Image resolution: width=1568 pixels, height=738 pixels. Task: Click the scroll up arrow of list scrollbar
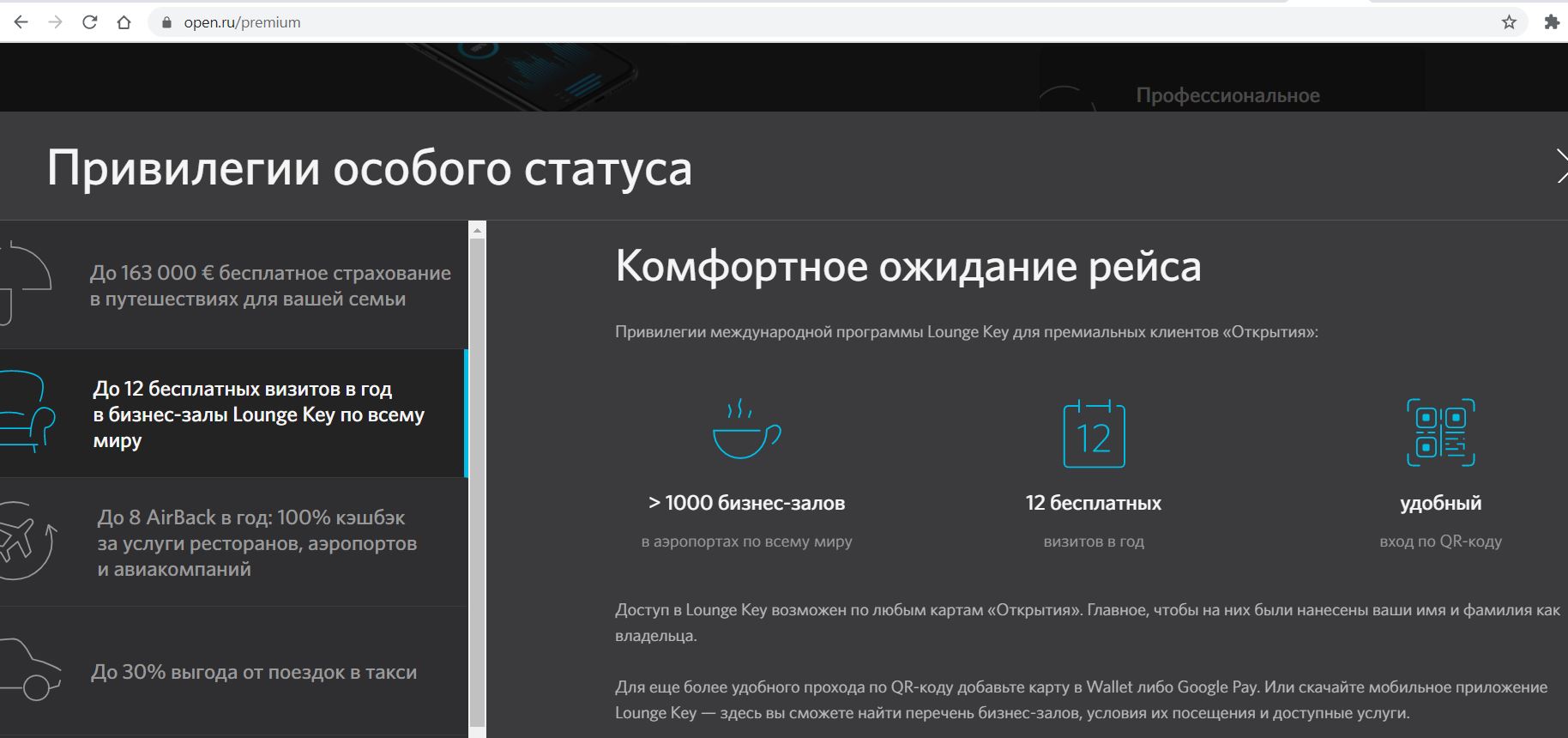[478, 230]
